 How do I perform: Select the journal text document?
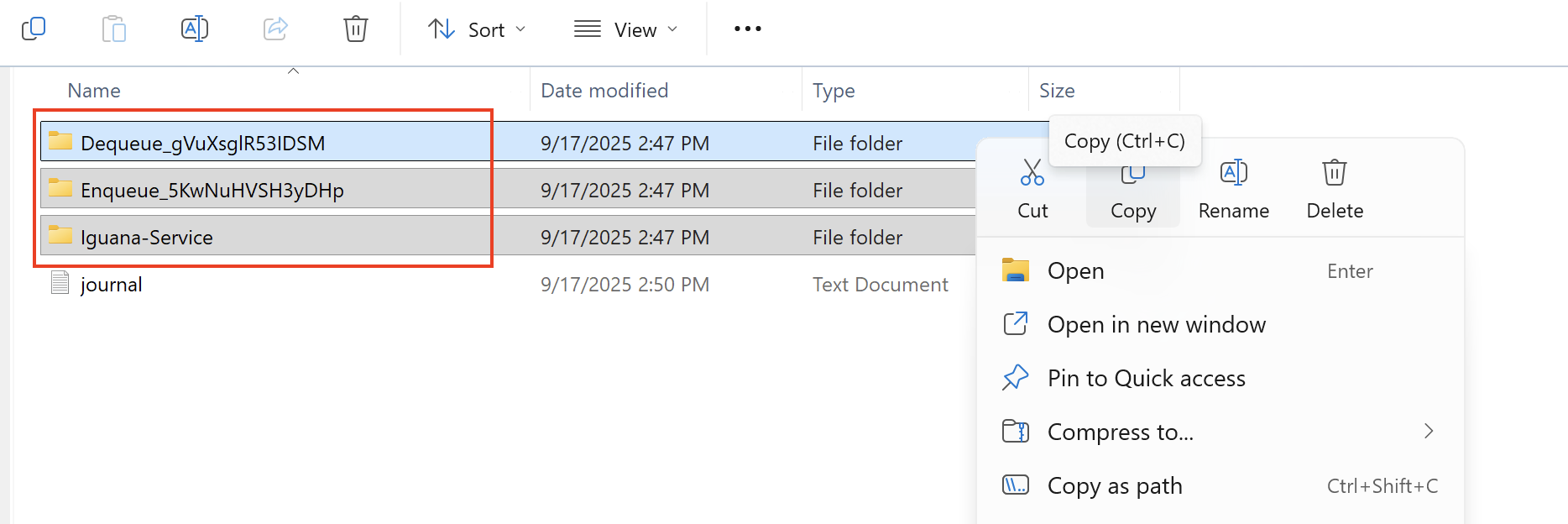[111, 285]
